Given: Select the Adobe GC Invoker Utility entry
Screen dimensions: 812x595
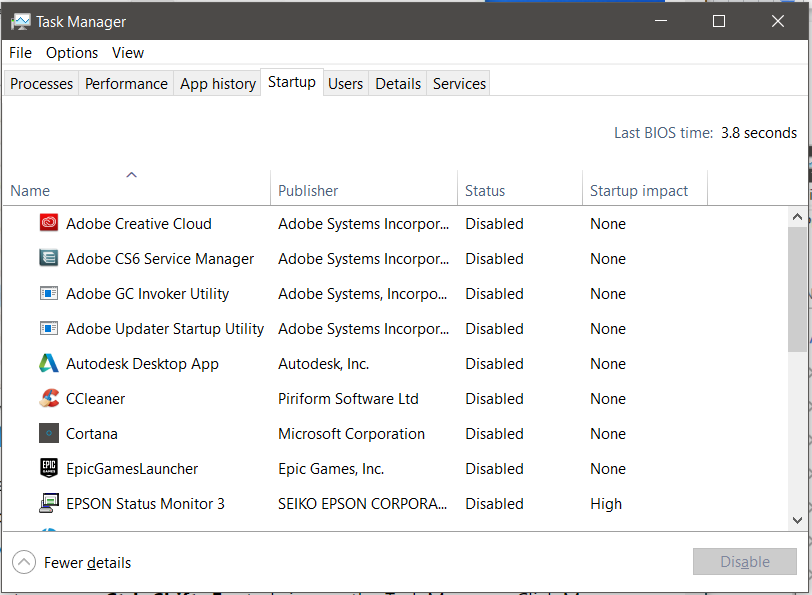Looking at the screenshot, I should (148, 294).
